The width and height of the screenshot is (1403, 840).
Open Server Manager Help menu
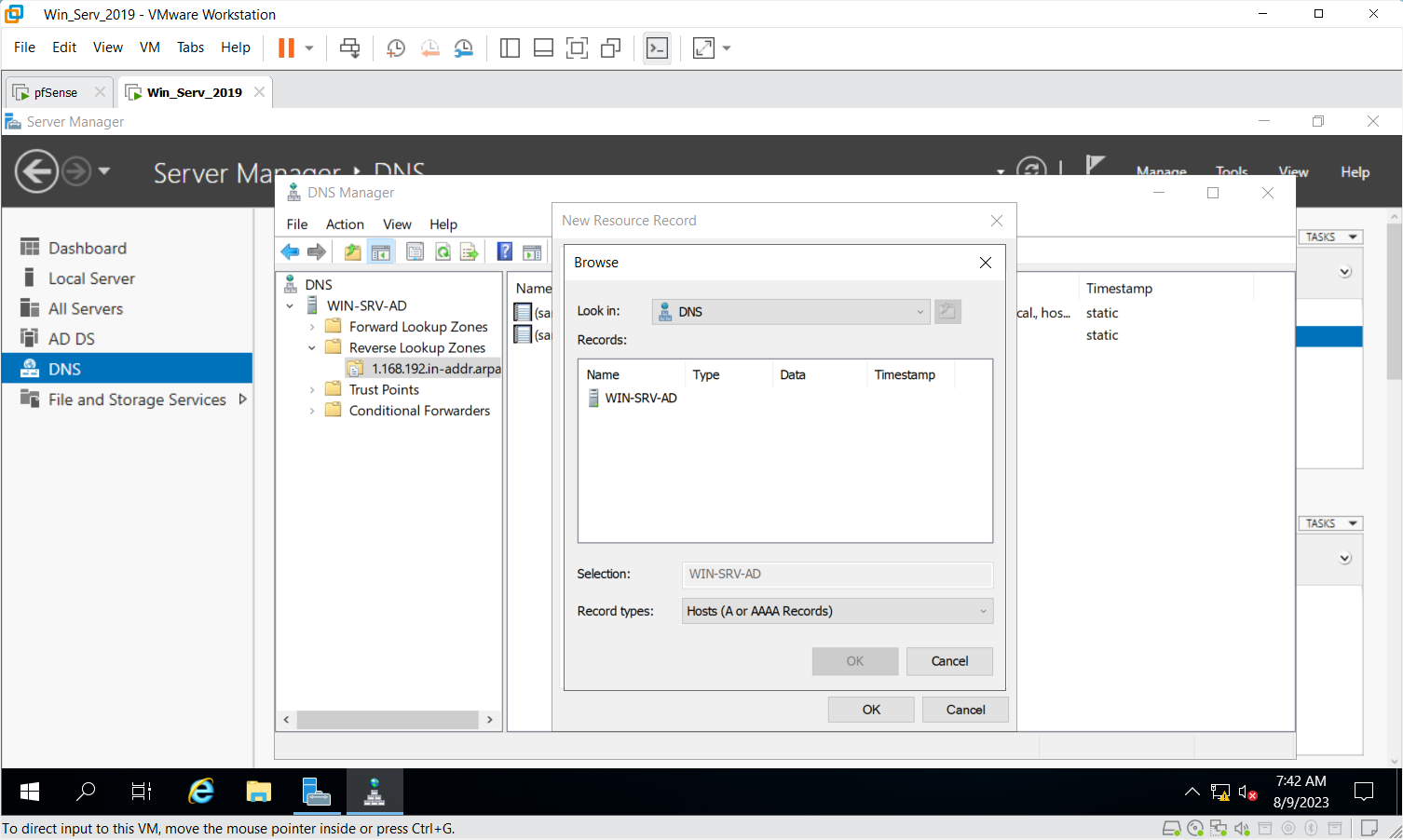point(1355,171)
